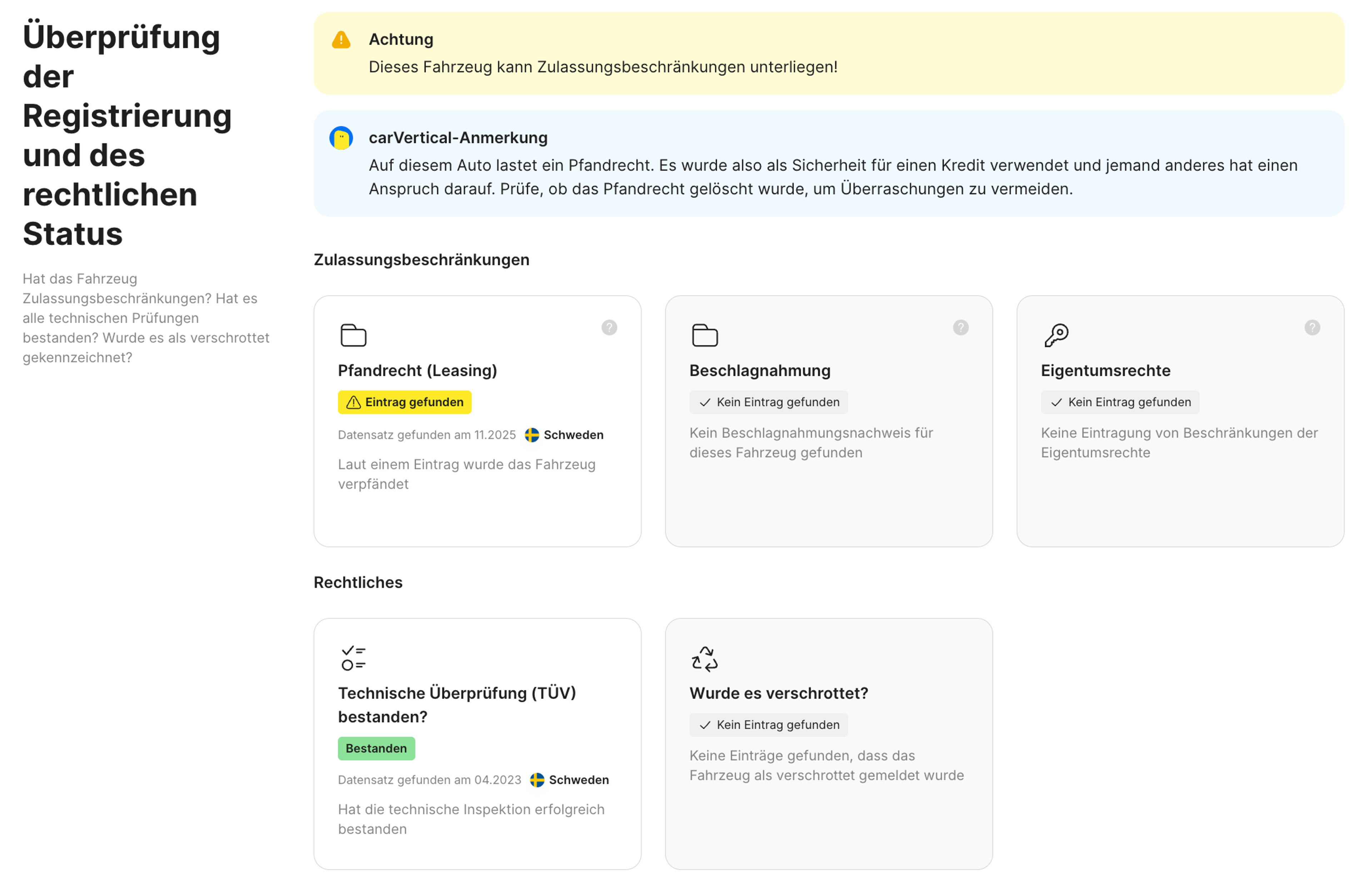Click Swedish flag next to 04.2023 record
This screenshot has width=1372, height=888.
point(537,780)
